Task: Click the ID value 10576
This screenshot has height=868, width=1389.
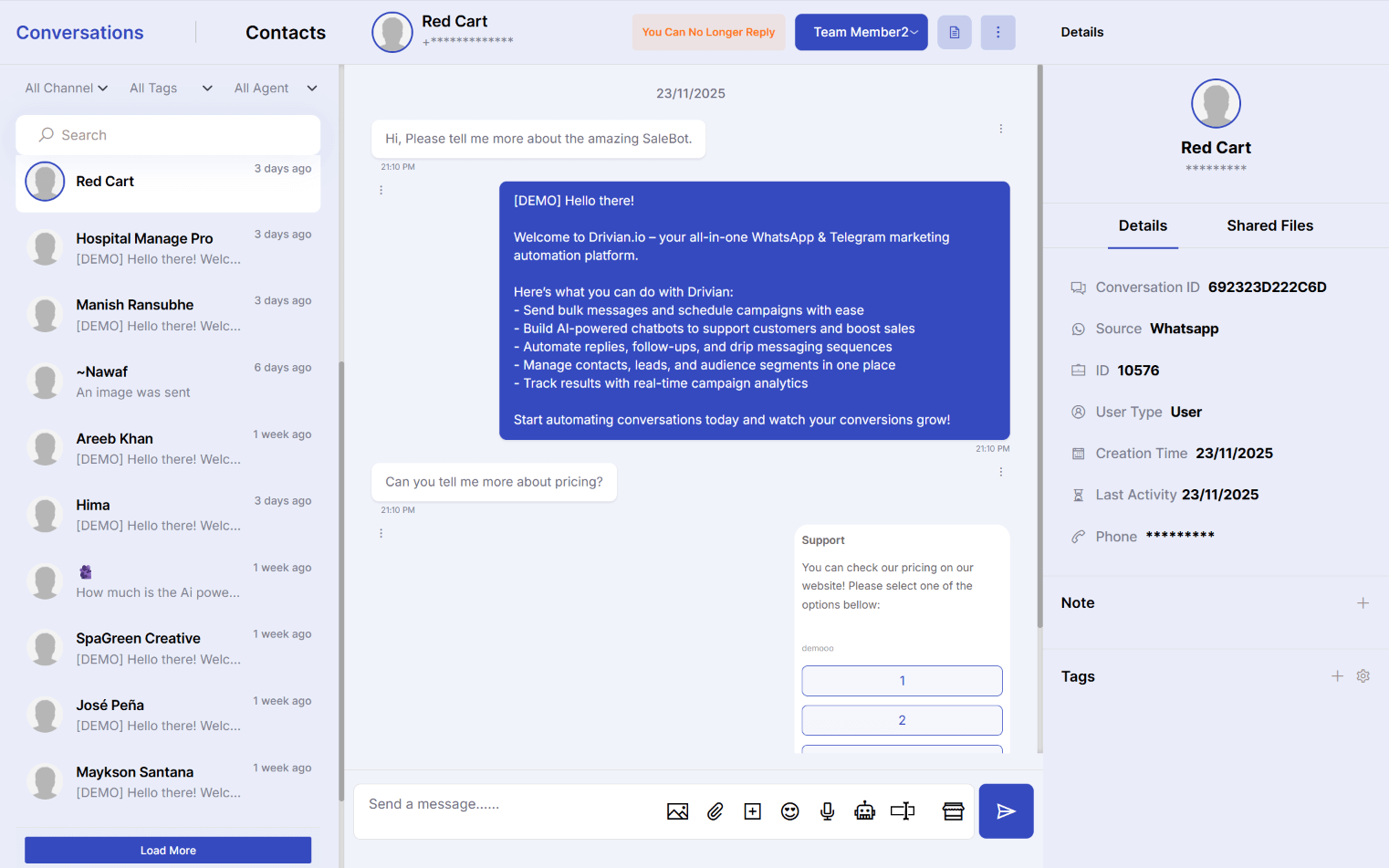Action: click(1138, 371)
